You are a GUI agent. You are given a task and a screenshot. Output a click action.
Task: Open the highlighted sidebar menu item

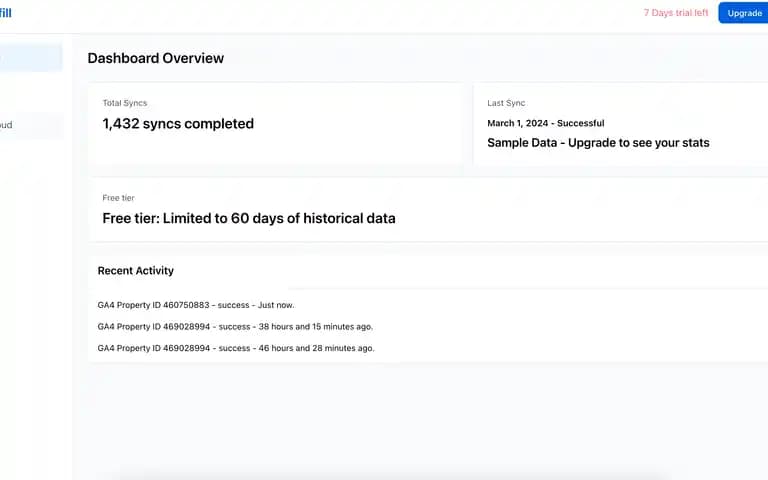[x=31, y=57]
